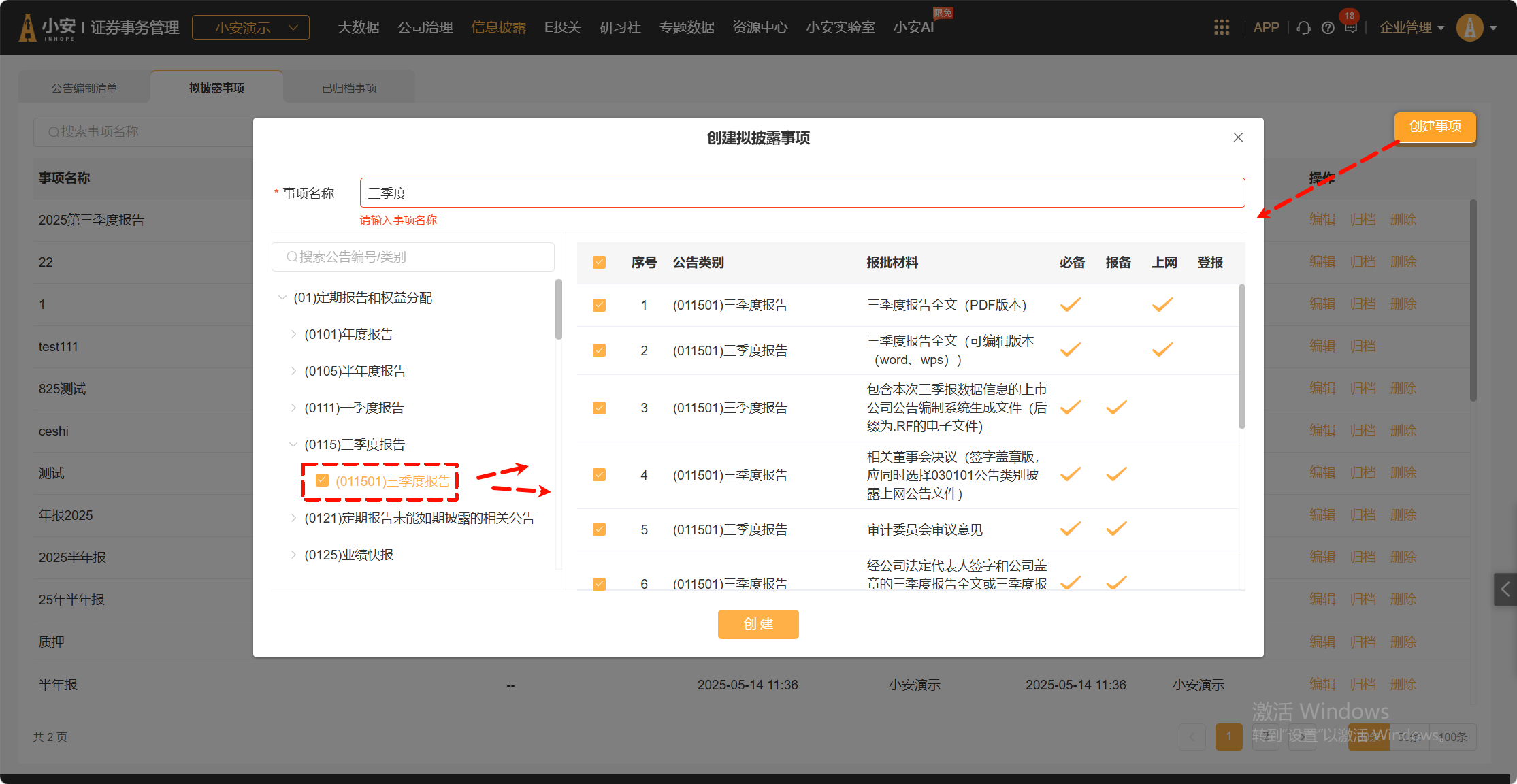Open the 公司治理 menu
The height and width of the screenshot is (784, 1517).
coord(425,28)
